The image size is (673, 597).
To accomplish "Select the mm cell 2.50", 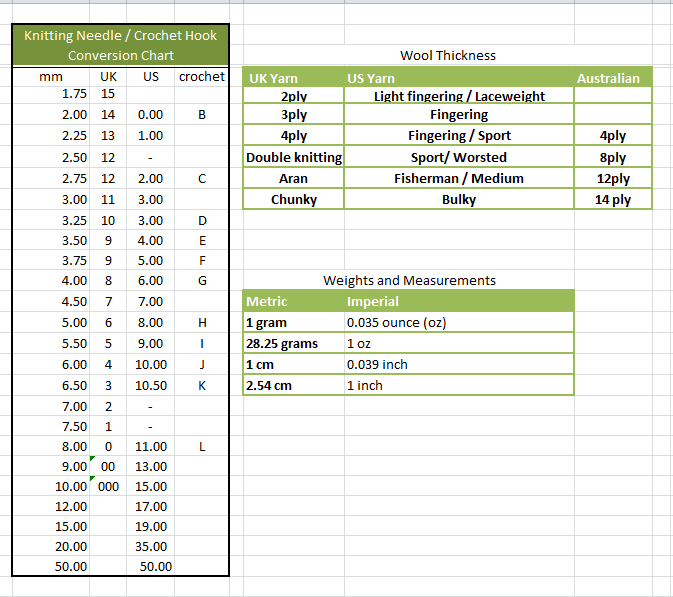I will [x=51, y=158].
